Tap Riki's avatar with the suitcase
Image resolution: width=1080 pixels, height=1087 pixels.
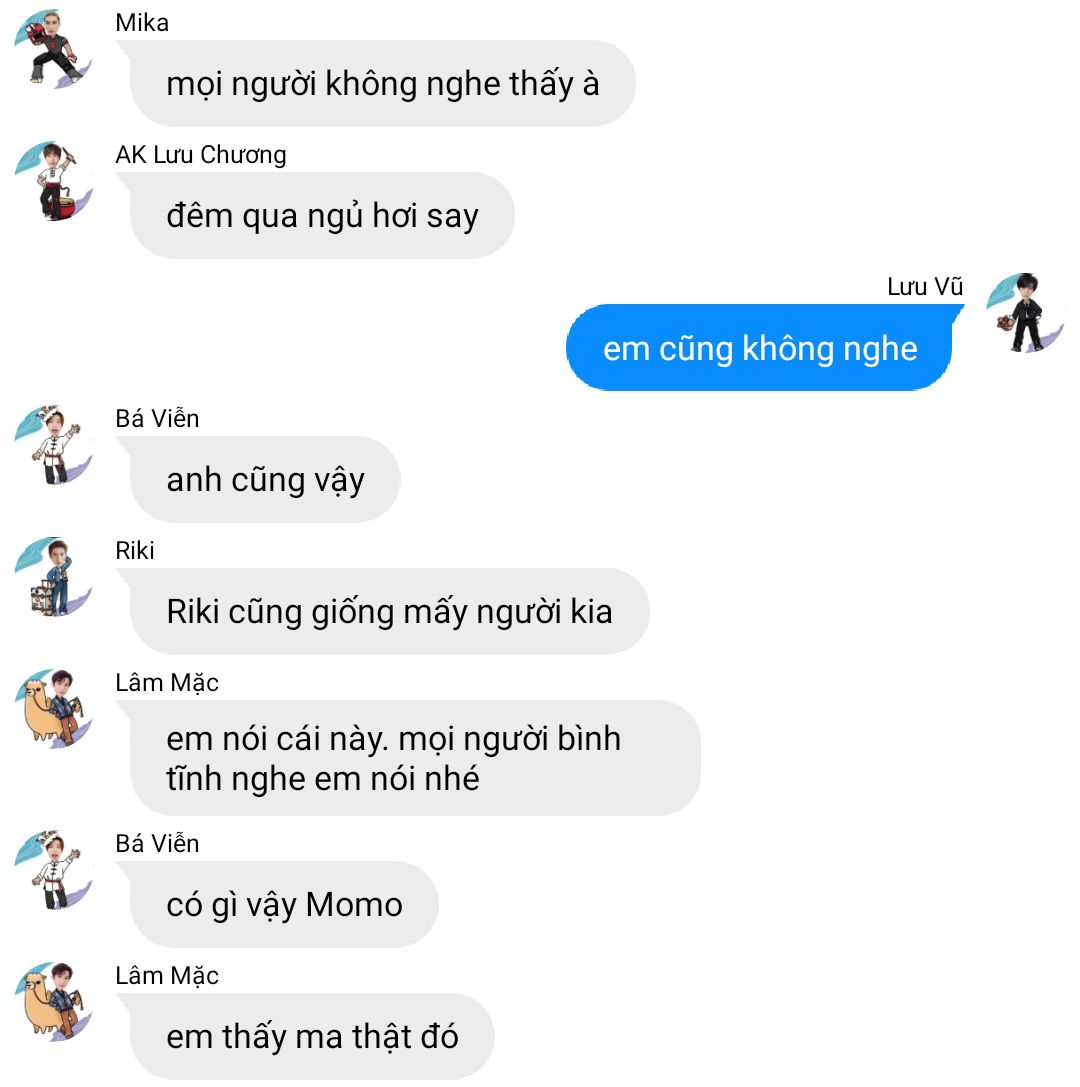(x=53, y=577)
